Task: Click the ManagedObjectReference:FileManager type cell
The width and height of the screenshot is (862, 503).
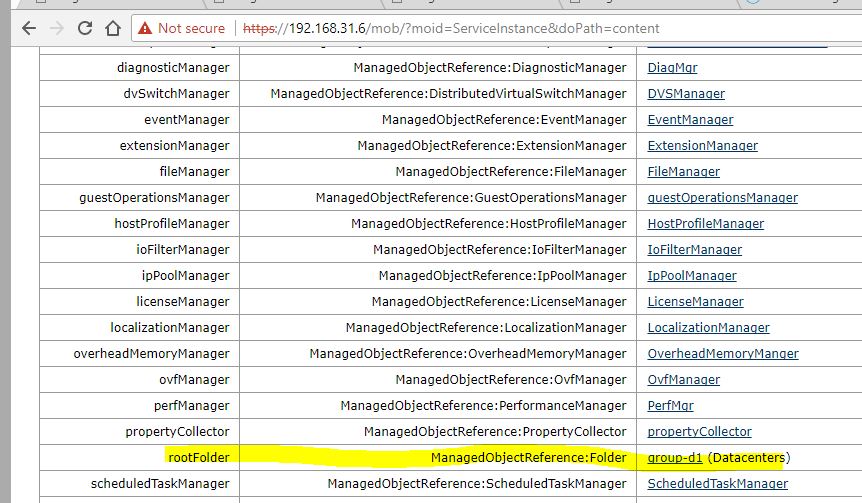Action: (438, 172)
